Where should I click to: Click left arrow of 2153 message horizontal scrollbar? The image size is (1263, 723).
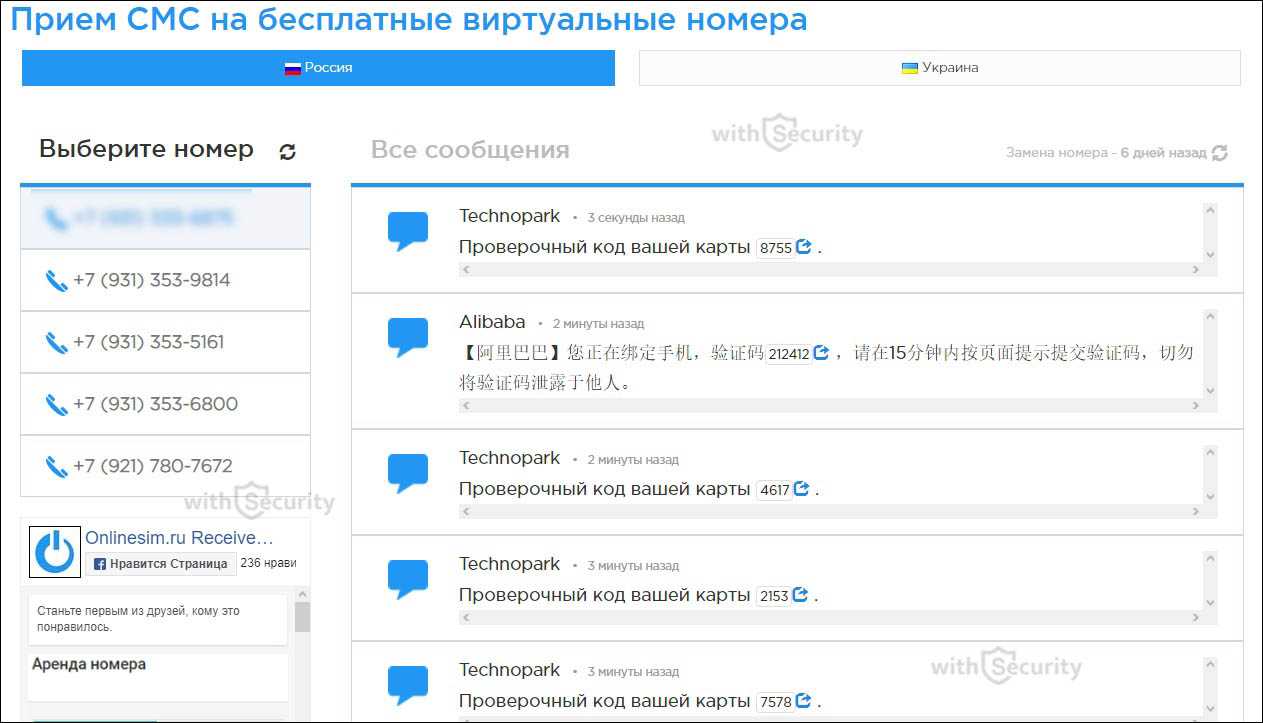(465, 618)
